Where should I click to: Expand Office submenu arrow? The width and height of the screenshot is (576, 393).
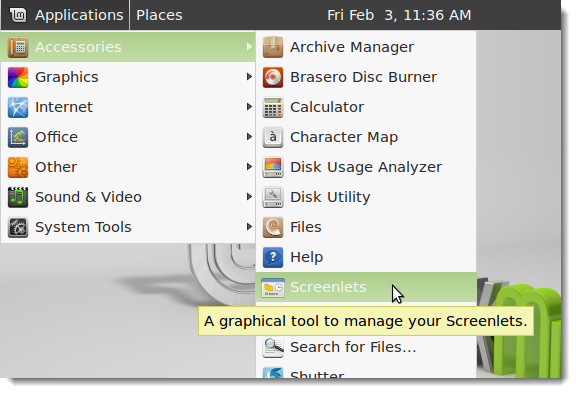pos(249,137)
